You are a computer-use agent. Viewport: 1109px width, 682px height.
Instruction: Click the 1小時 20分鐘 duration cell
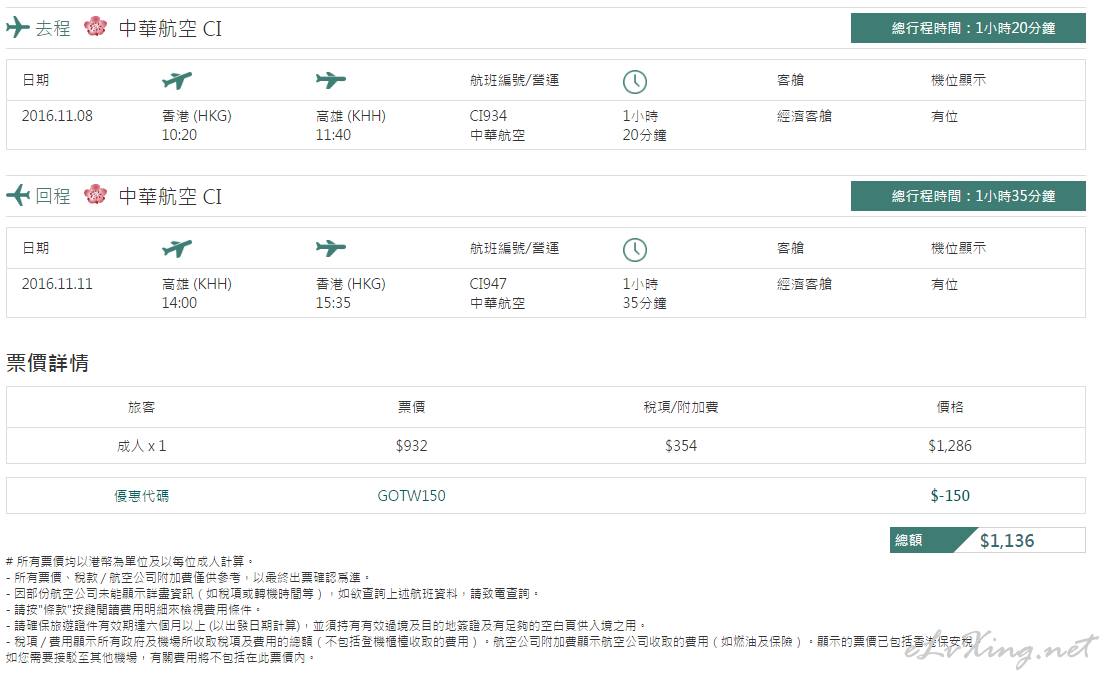click(x=644, y=125)
